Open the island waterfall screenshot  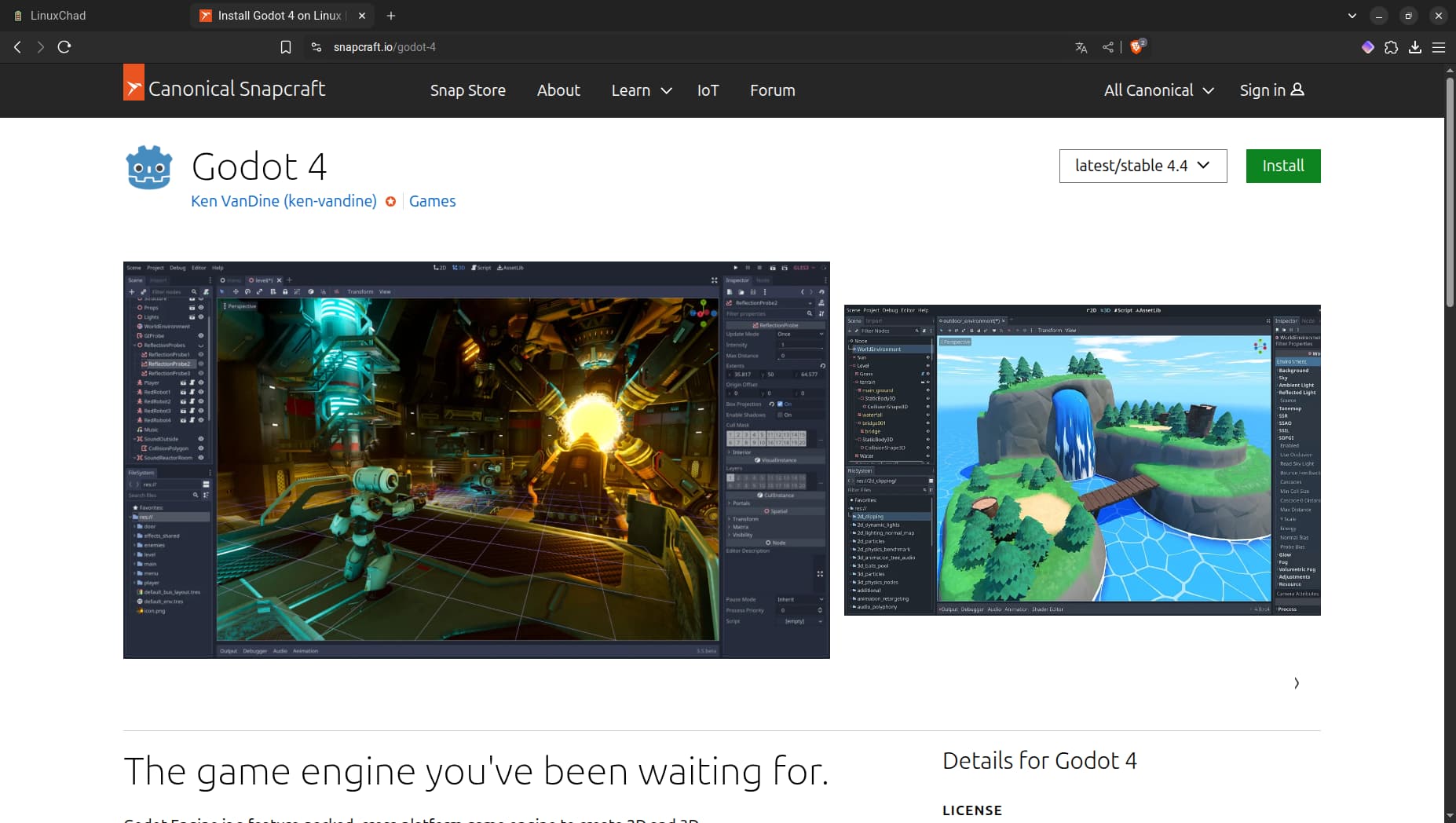click(1082, 459)
